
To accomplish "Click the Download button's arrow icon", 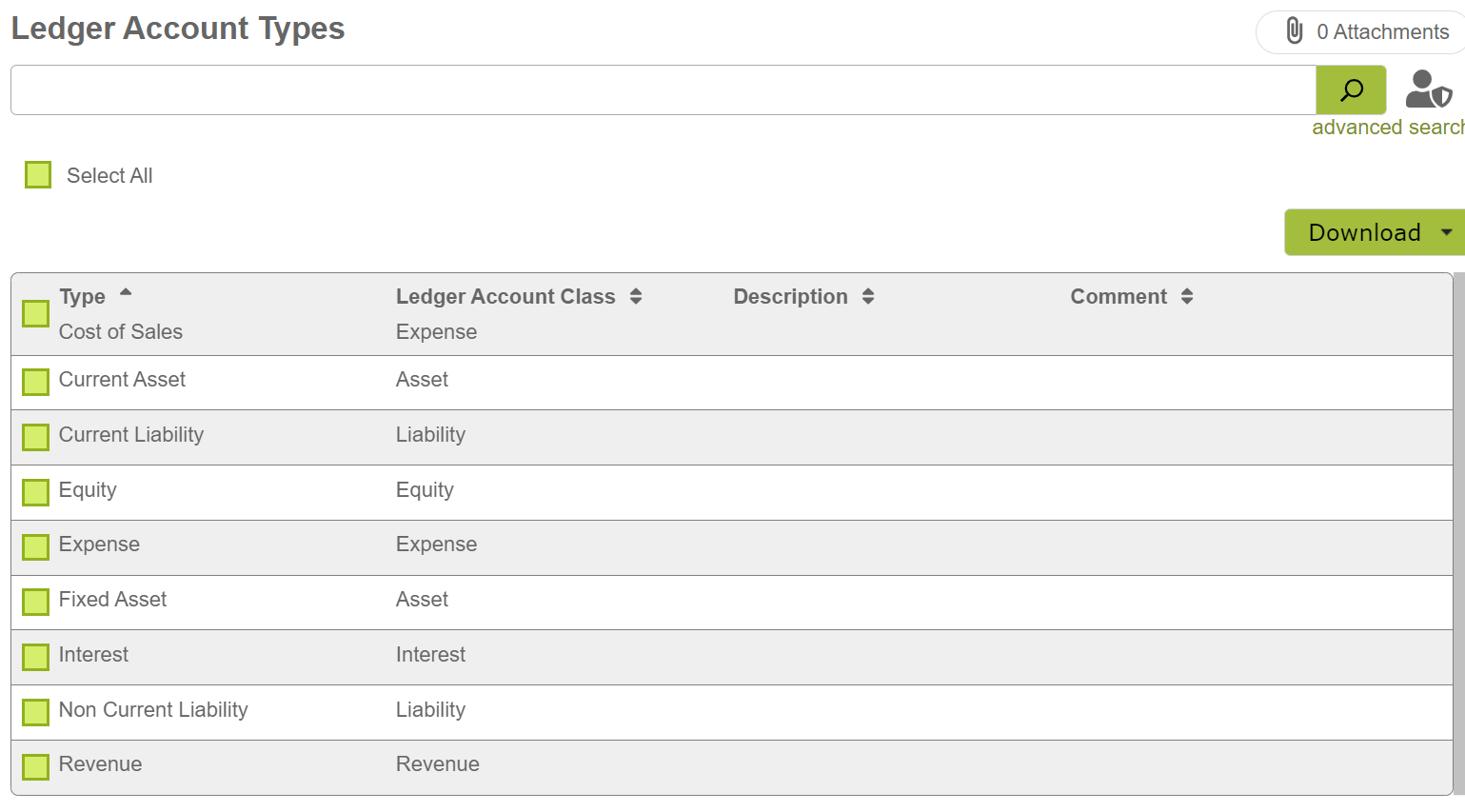I will pos(1448,231).
